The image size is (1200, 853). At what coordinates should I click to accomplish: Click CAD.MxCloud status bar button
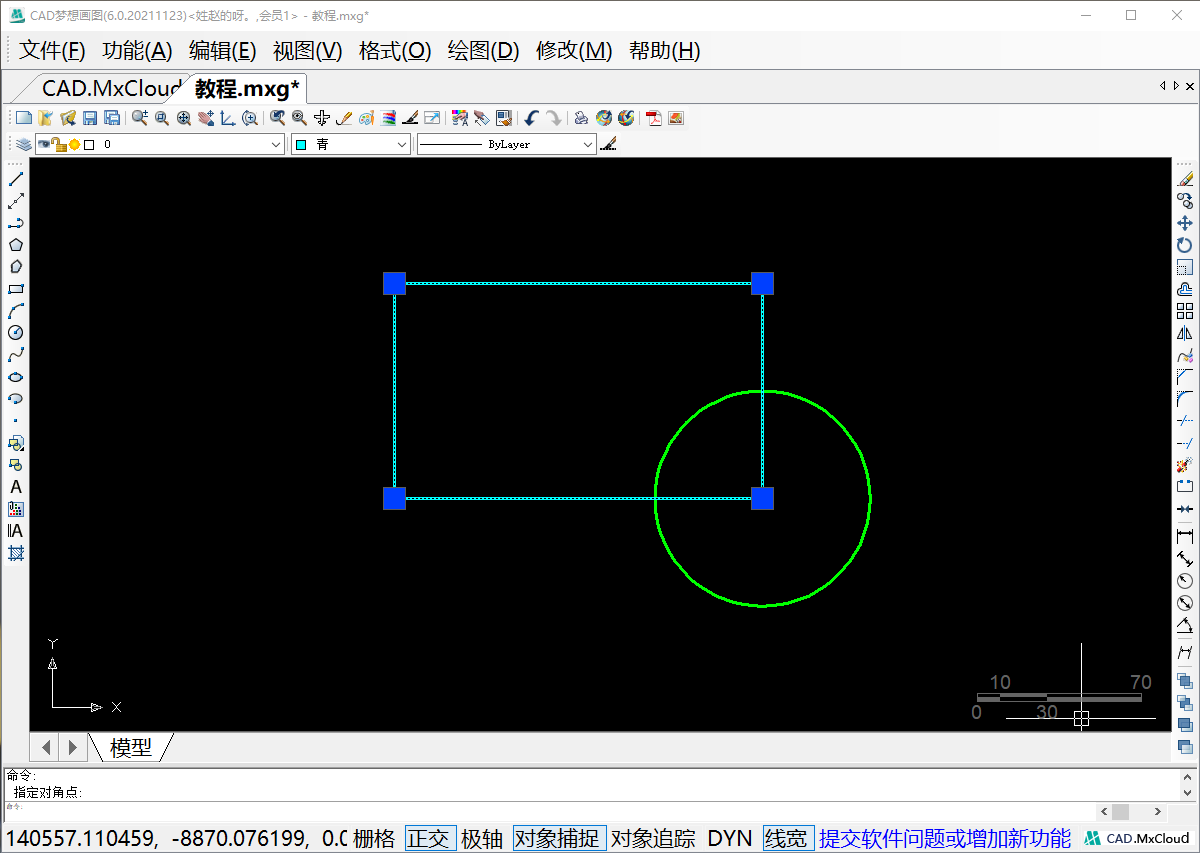pos(1138,838)
